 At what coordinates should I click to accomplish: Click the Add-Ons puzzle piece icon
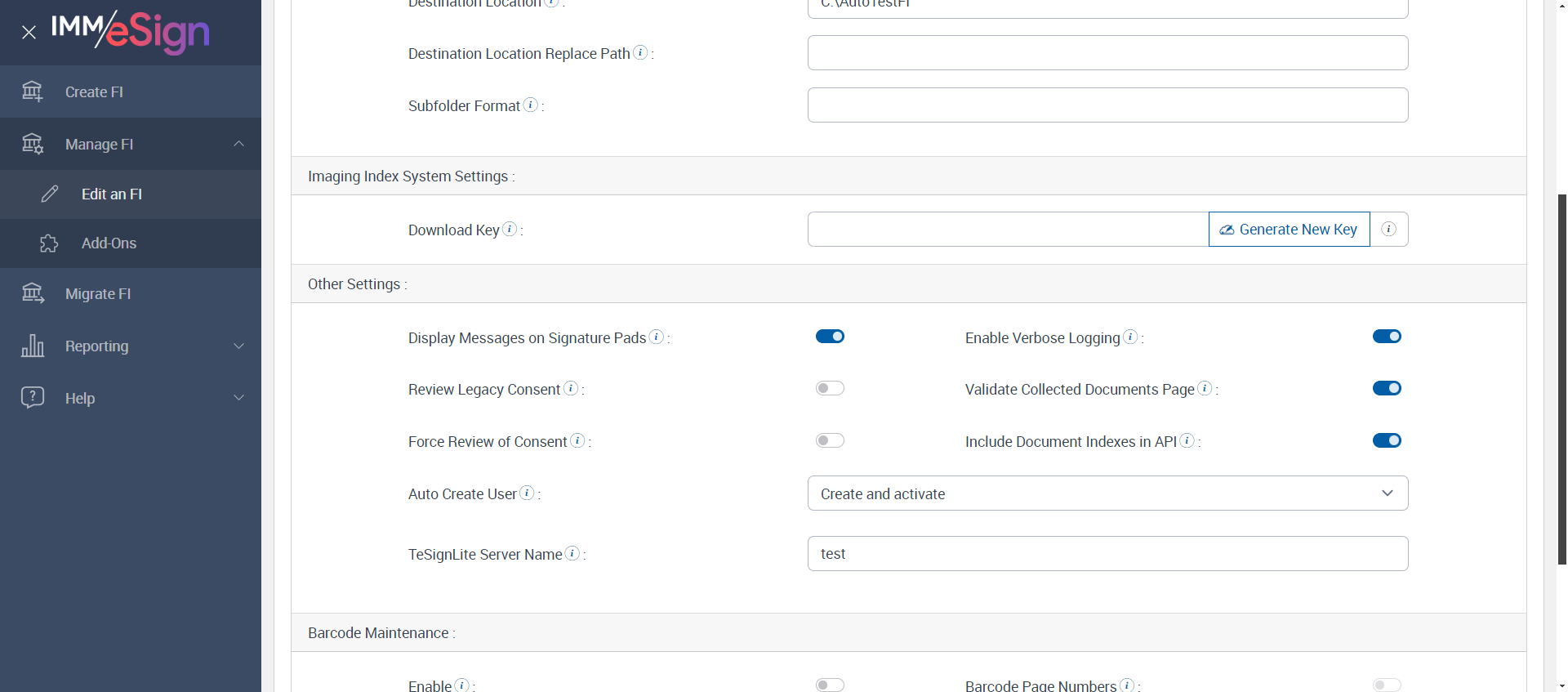point(49,243)
